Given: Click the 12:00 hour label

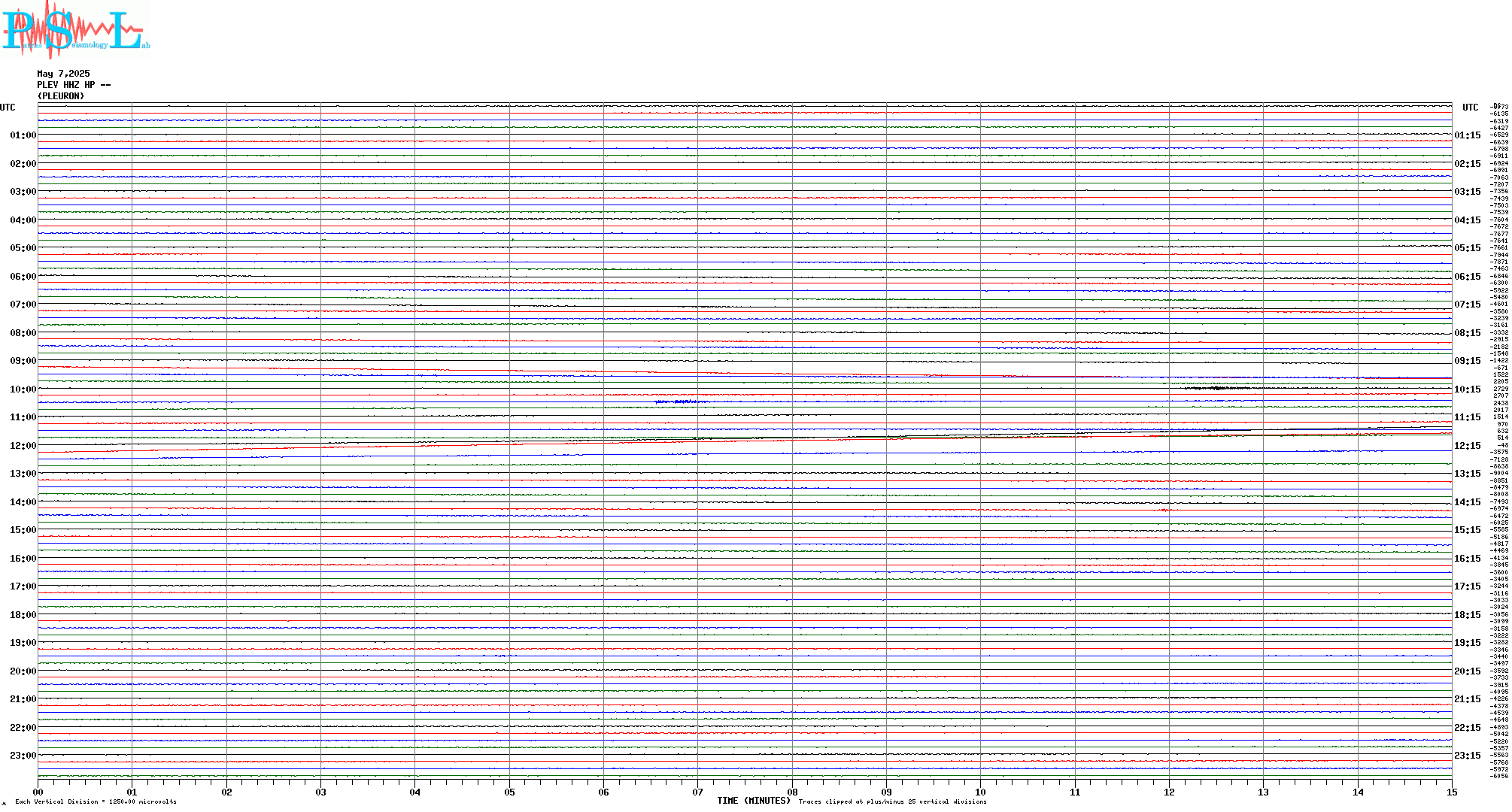Looking at the screenshot, I should 23,446.
